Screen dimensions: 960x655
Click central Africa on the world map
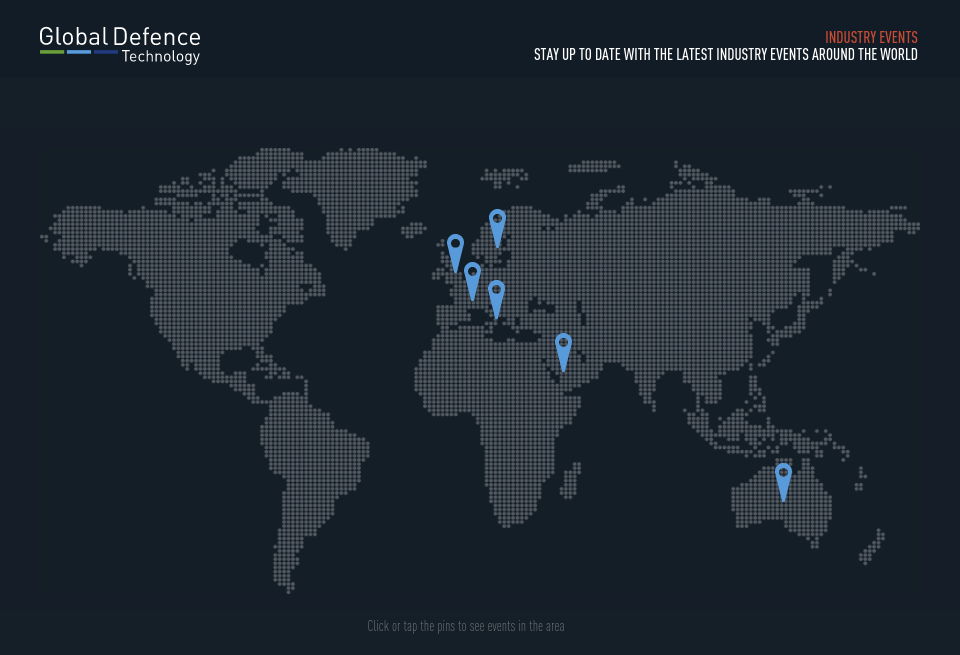click(x=510, y=420)
